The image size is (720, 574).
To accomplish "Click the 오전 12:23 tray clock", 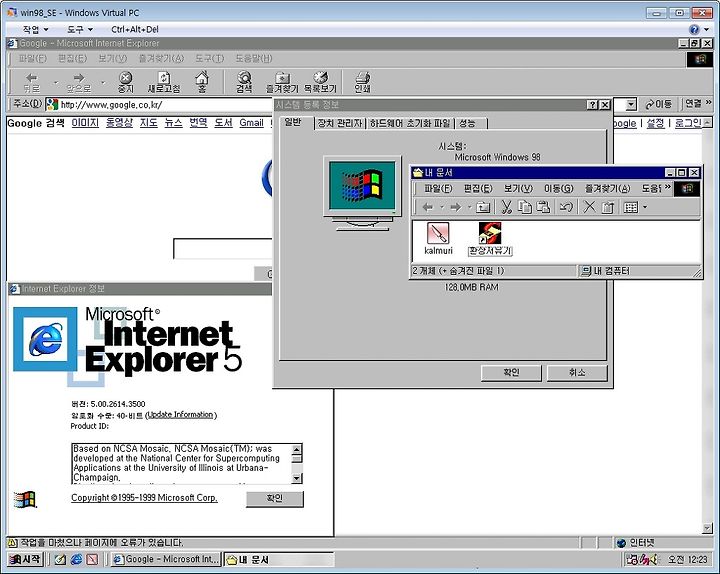I will click(x=687, y=559).
